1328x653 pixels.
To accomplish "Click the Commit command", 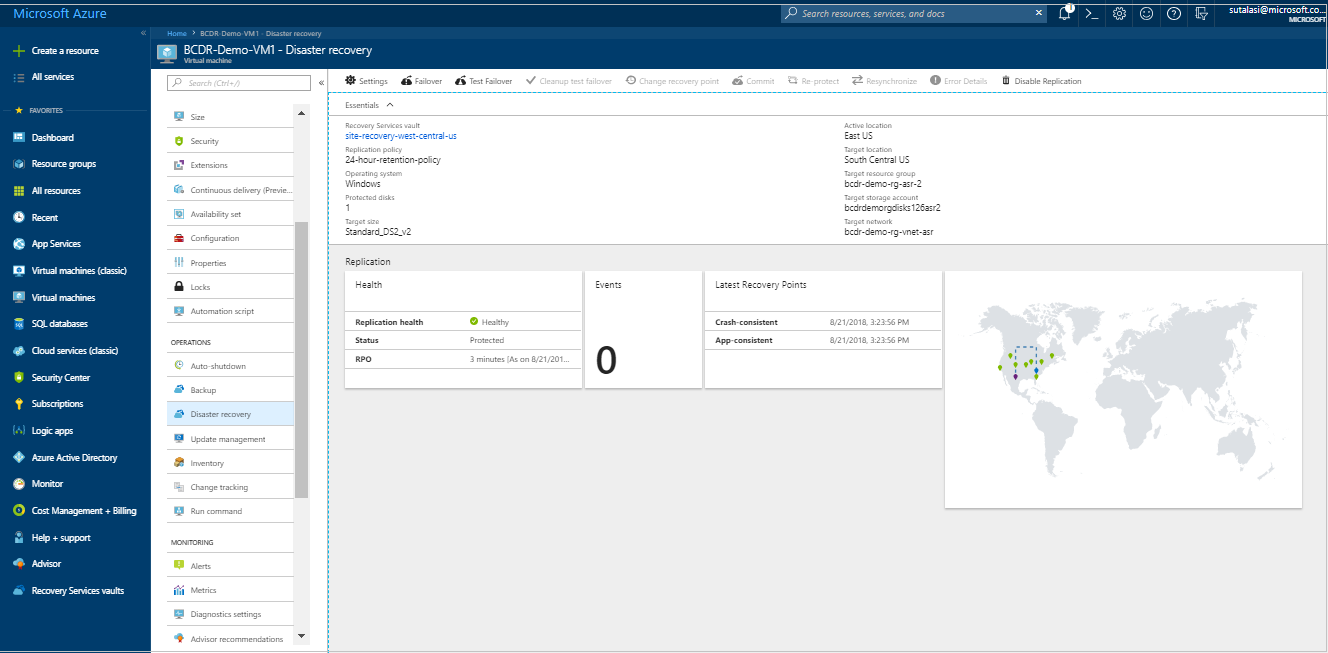I will click(753, 81).
